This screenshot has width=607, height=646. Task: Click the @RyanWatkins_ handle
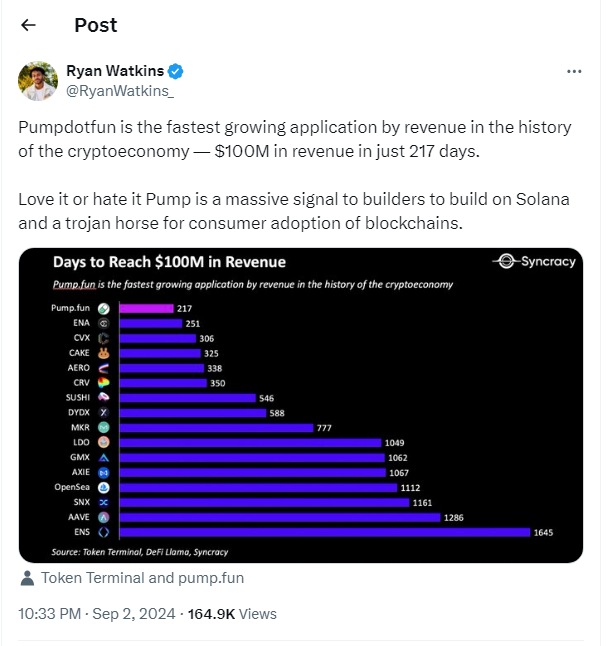click(119, 91)
